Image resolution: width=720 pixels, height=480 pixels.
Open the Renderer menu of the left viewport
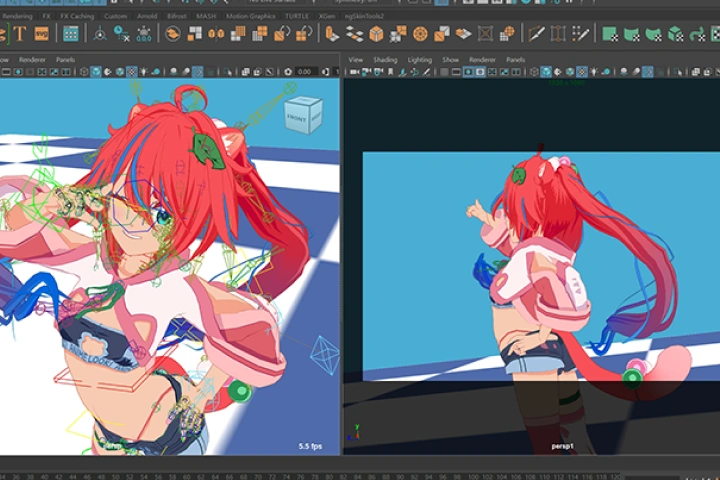[x=32, y=60]
